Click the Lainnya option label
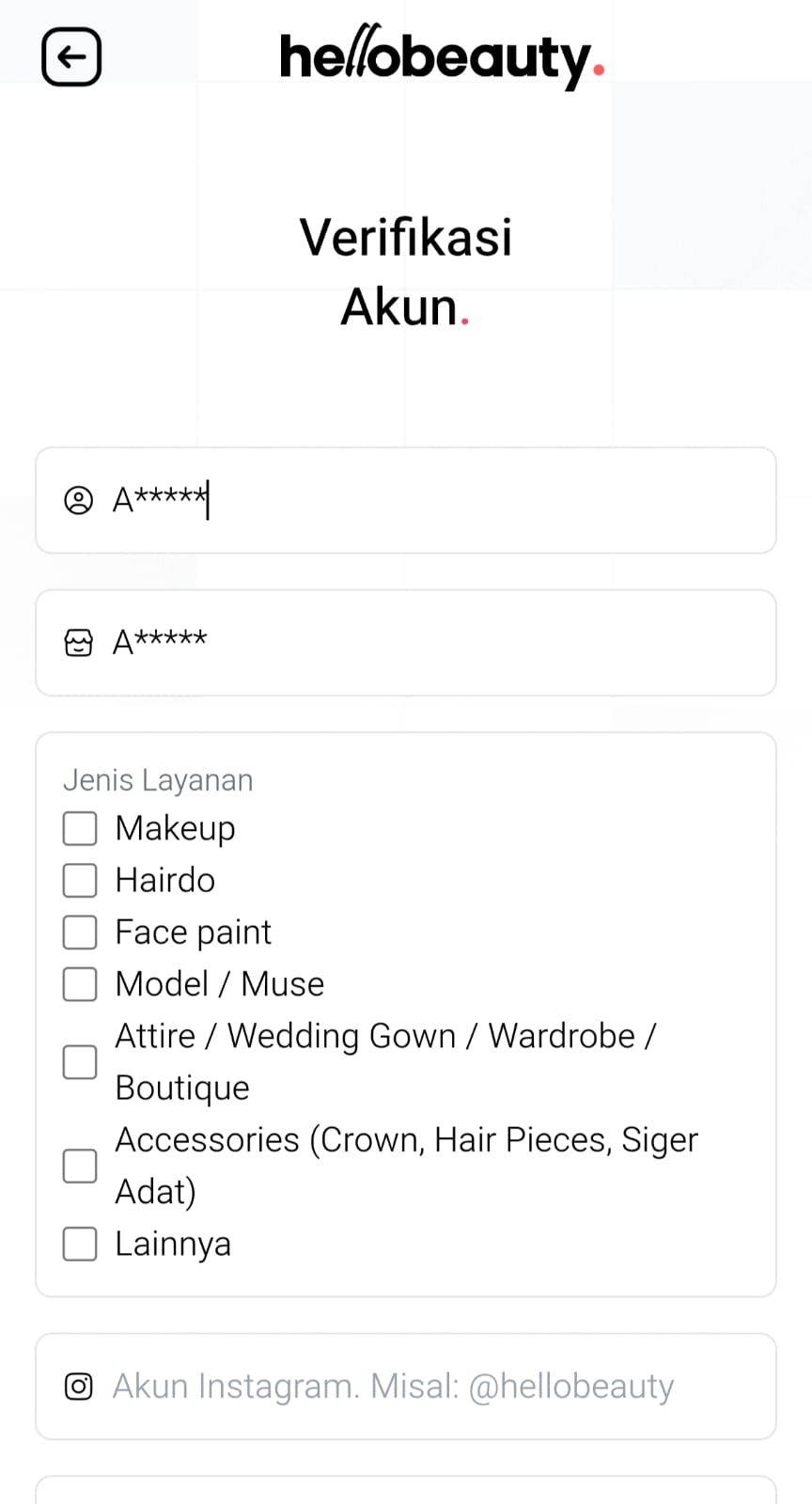The width and height of the screenshot is (812, 1504). 172,1244
